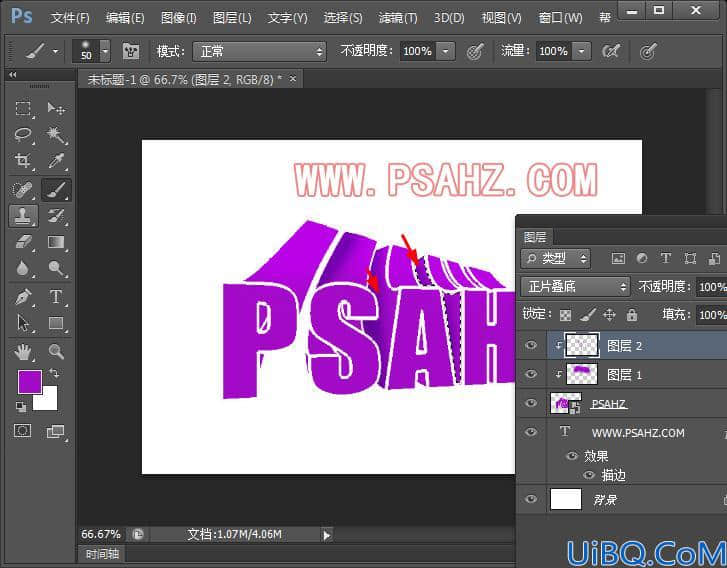Select the Move tool
This screenshot has height=568, width=727.
click(x=56, y=108)
